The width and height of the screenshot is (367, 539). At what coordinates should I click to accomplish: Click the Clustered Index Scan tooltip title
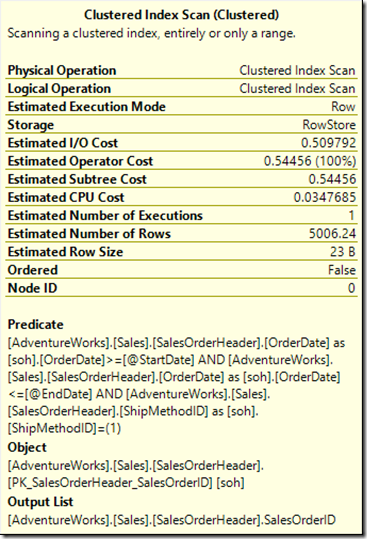click(181, 15)
